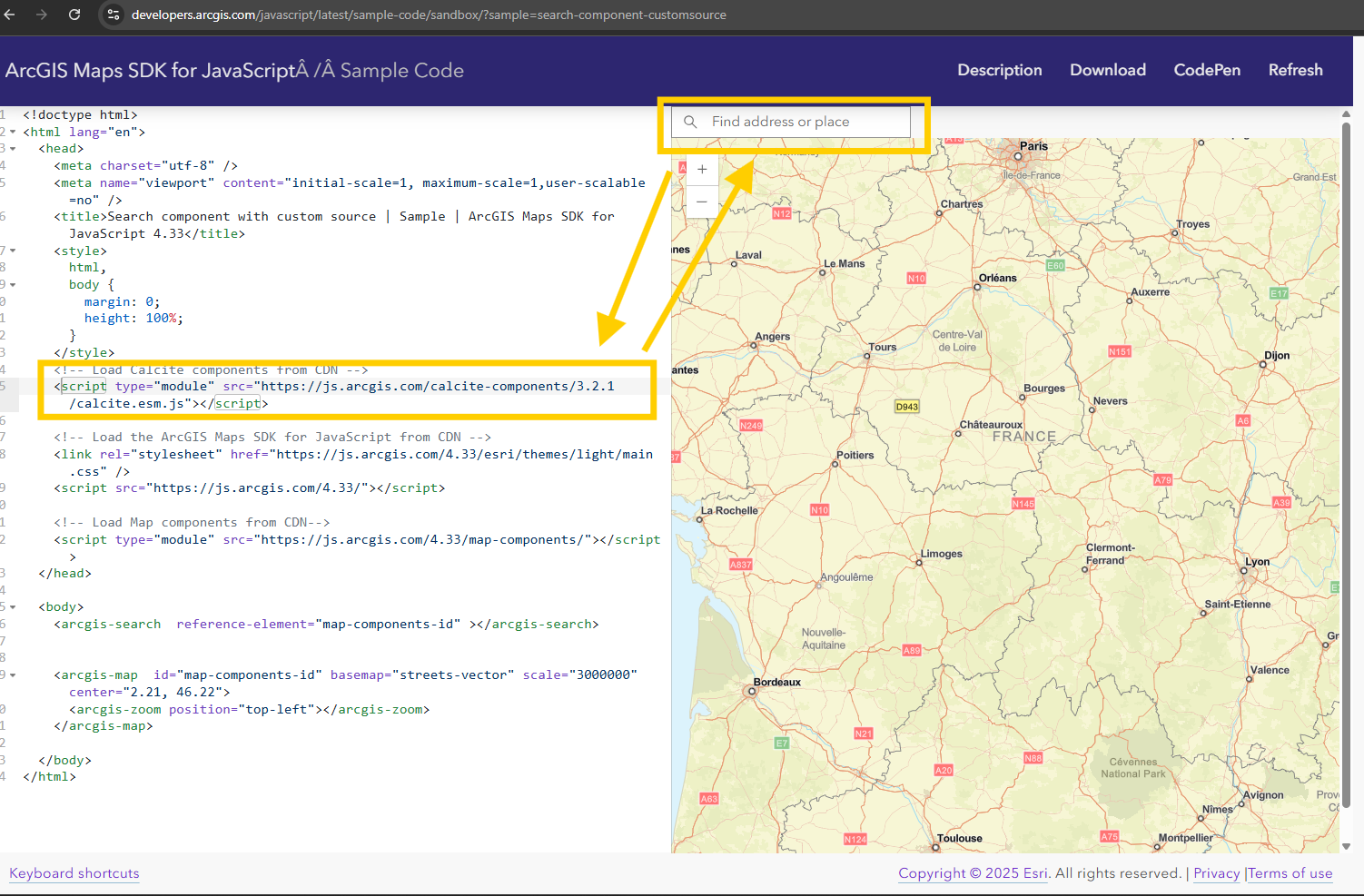Collapse the <body> element code block
This screenshot has width=1364, height=896.
click(x=13, y=607)
